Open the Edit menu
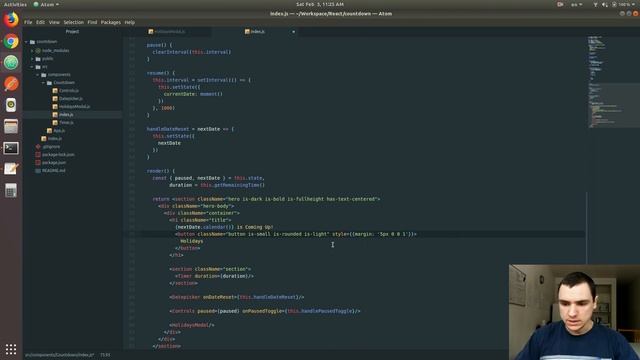640x360 pixels. point(40,22)
